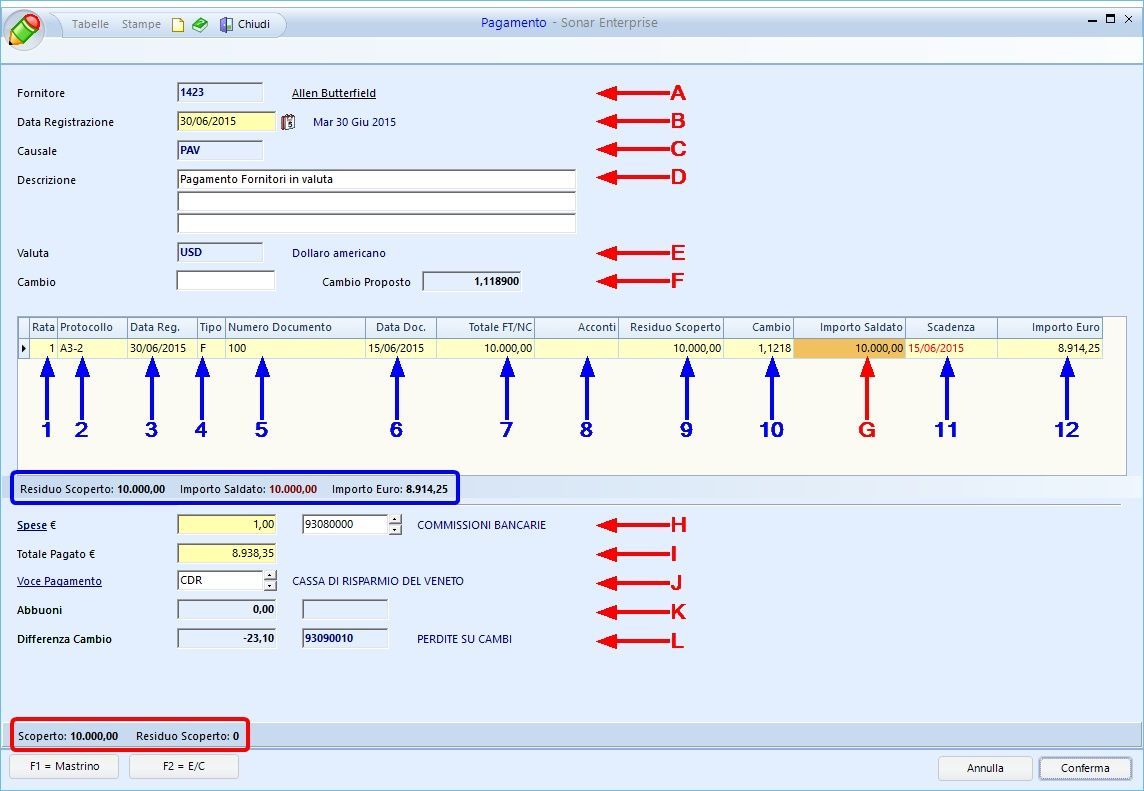Click the Spese link label
Screen dimensions: 1144x791
click(31, 524)
